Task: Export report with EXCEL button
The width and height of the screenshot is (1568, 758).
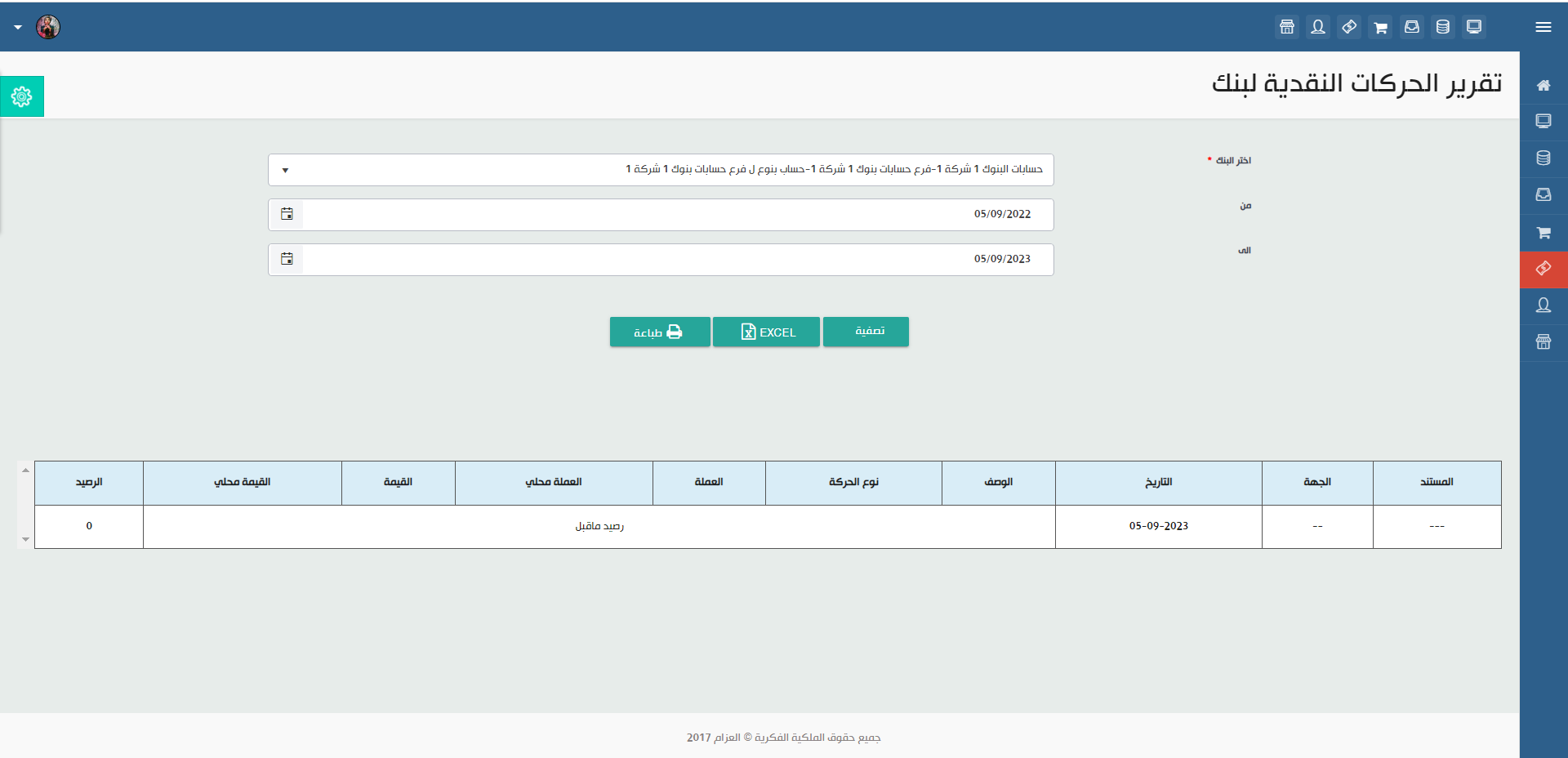Action: coord(766,332)
